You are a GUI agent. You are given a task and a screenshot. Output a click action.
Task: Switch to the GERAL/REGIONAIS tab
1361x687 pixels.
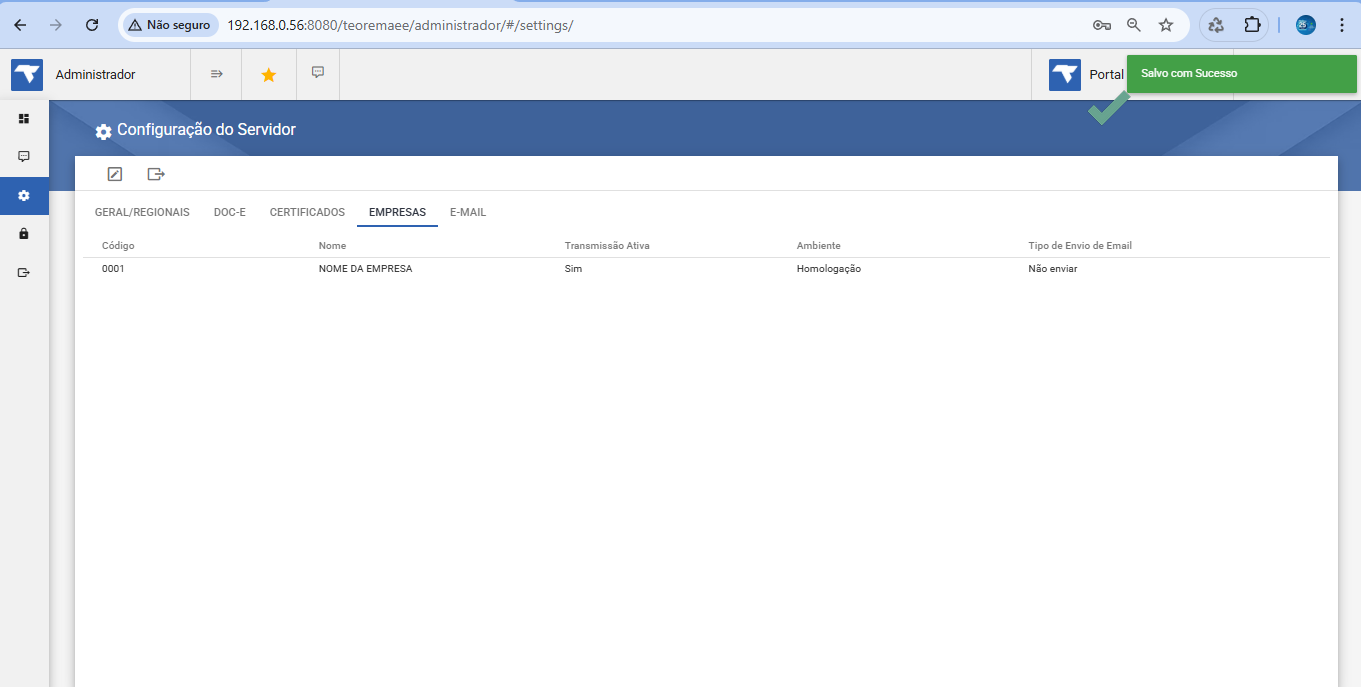(142, 212)
